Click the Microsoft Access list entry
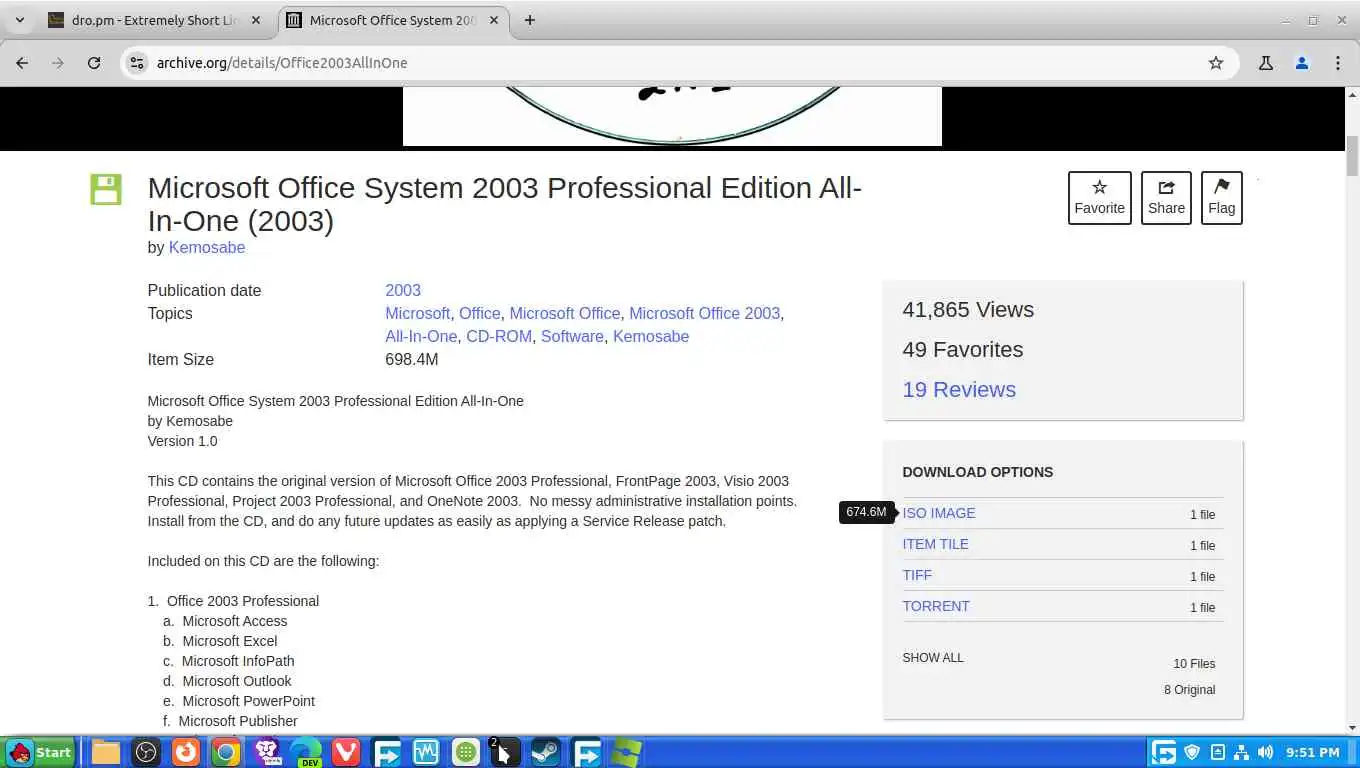 (234, 621)
